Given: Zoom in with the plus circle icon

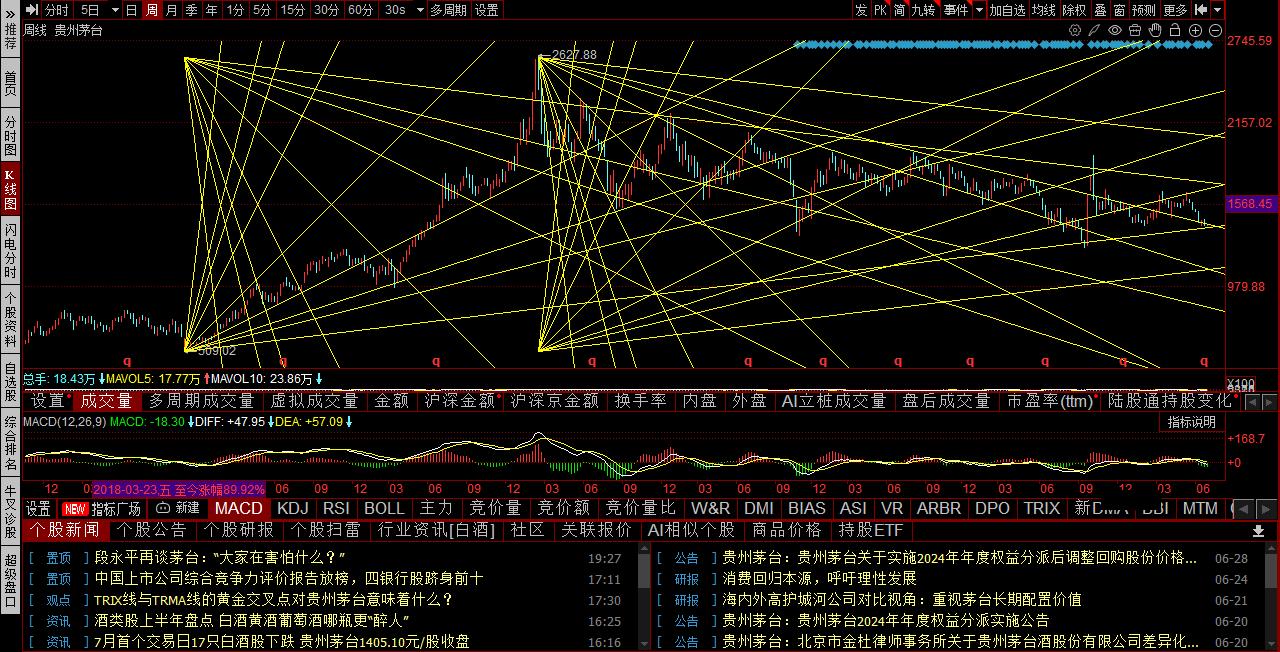Looking at the screenshot, I should (x=1197, y=31).
